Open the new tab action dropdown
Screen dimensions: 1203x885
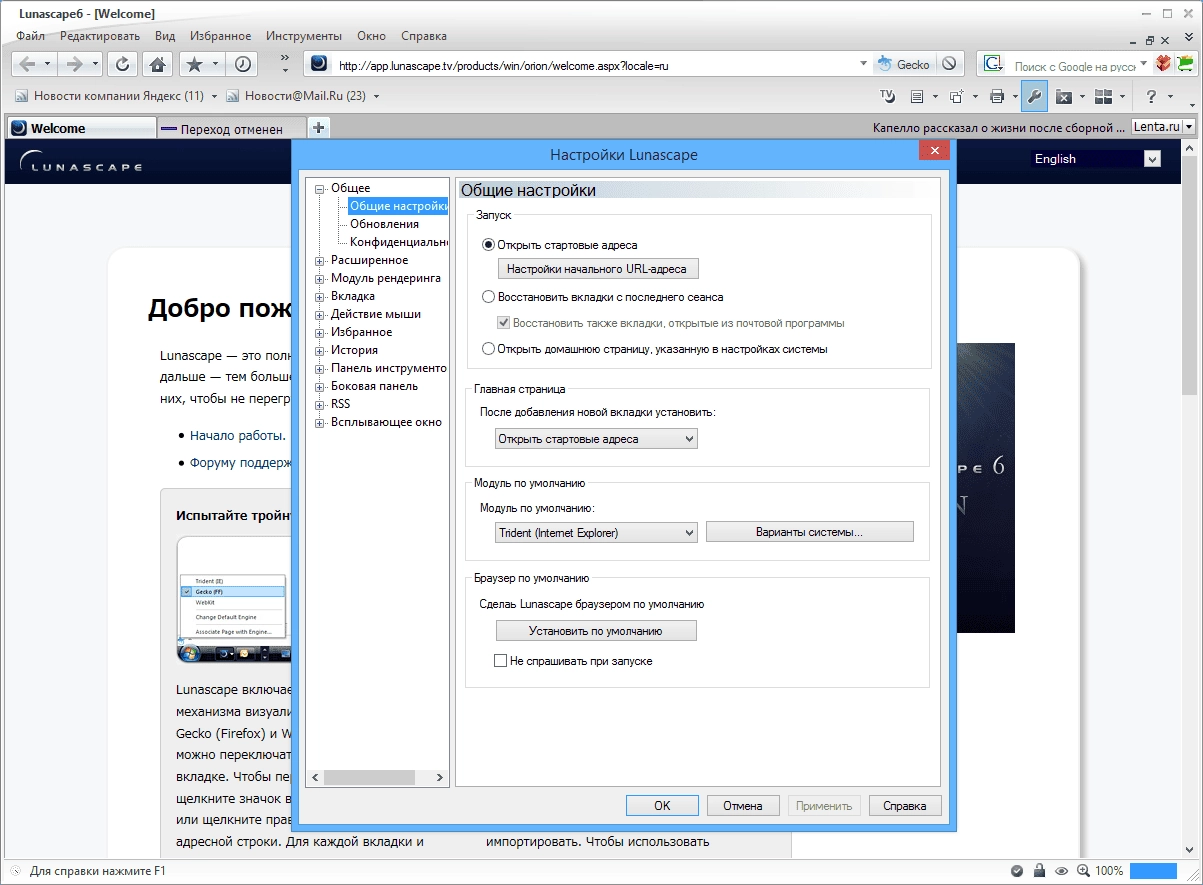tap(596, 439)
